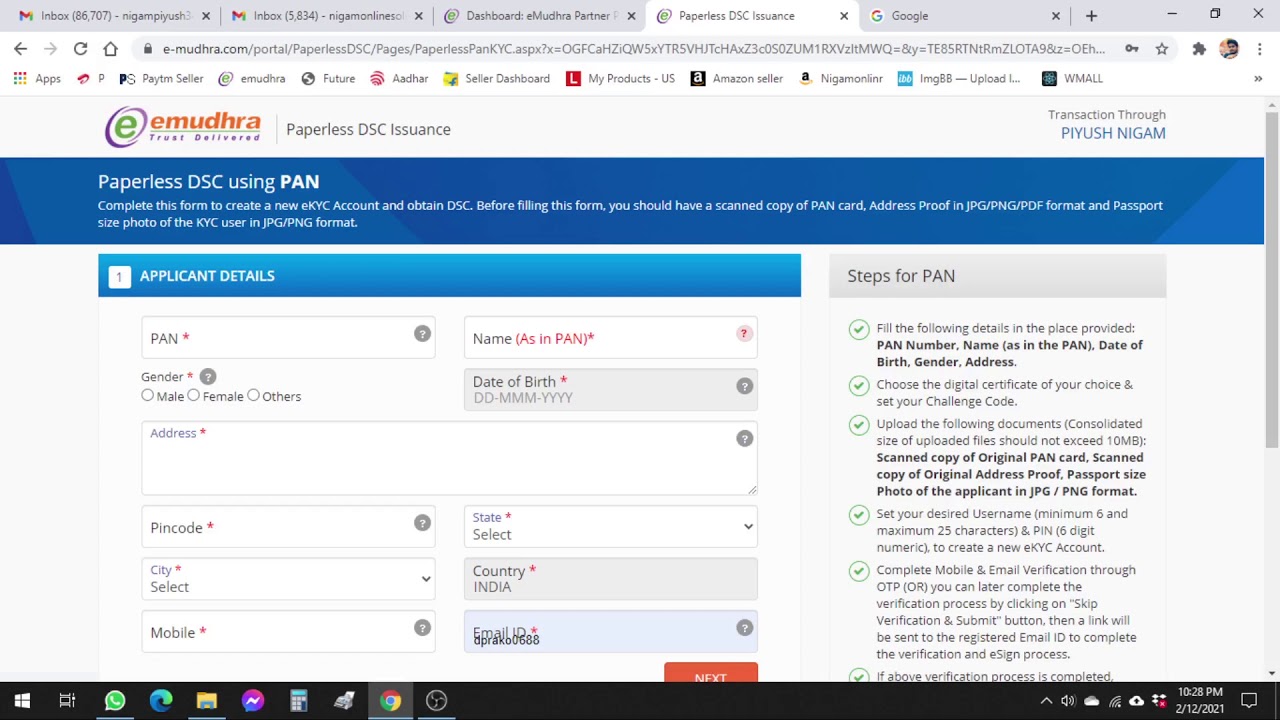This screenshot has width=1280, height=720.
Task: Open File Explorer from taskbar
Action: coord(207,701)
